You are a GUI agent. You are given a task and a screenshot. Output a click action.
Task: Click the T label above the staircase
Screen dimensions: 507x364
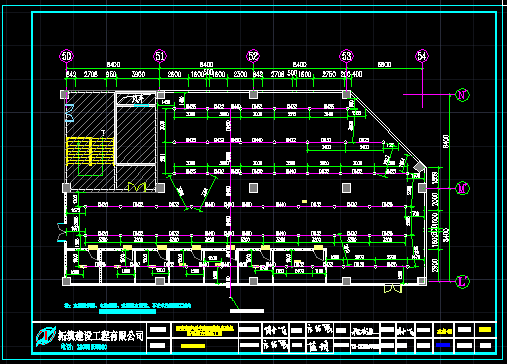click(x=103, y=133)
